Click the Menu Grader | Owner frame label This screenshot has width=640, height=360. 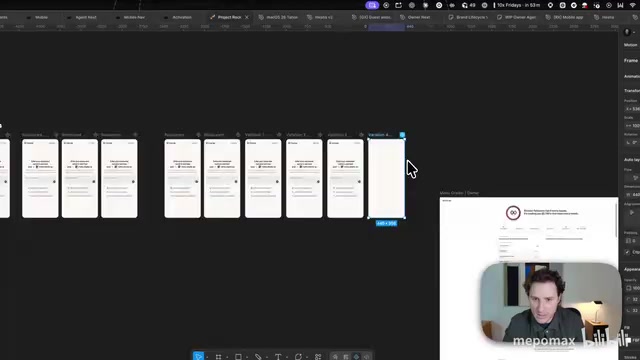pyautogui.click(x=459, y=193)
